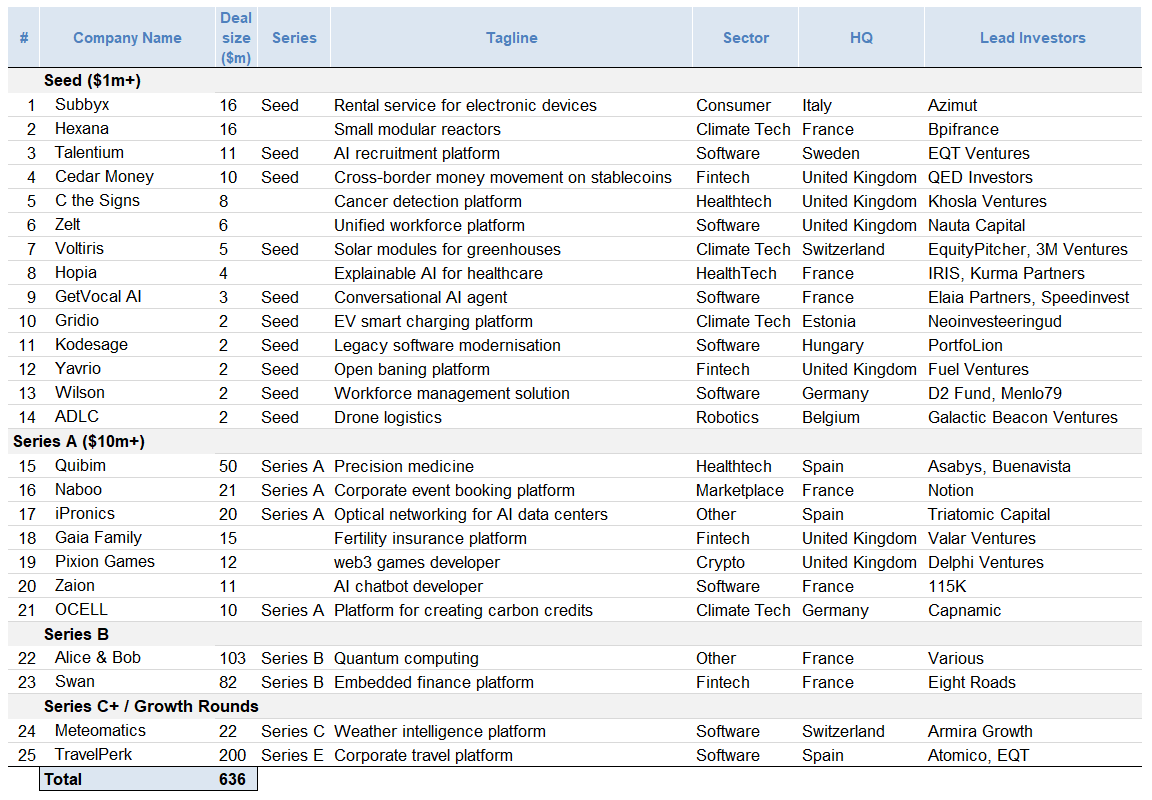Click the Meteomatics company name

(x=101, y=731)
